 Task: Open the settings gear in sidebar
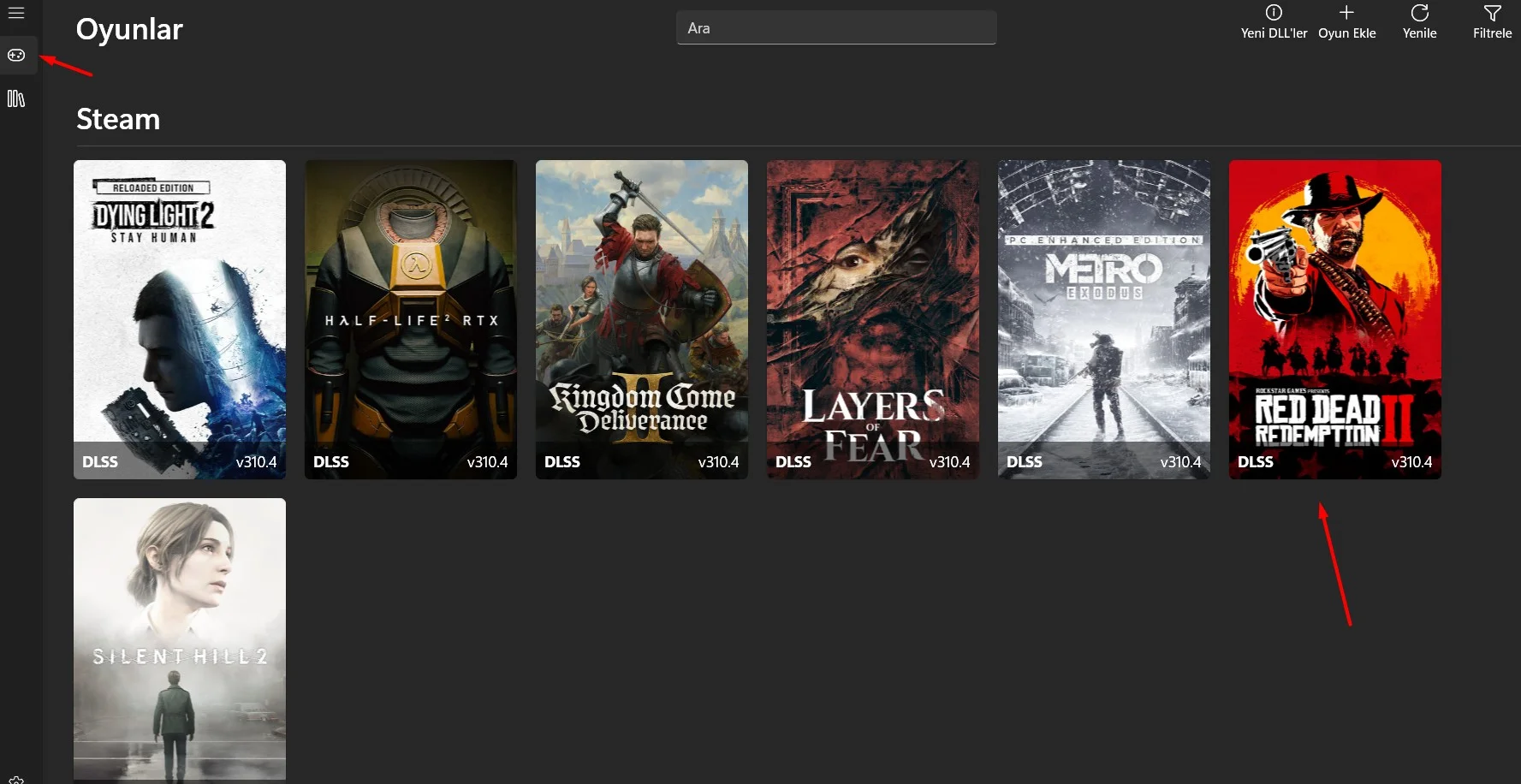coord(16,780)
